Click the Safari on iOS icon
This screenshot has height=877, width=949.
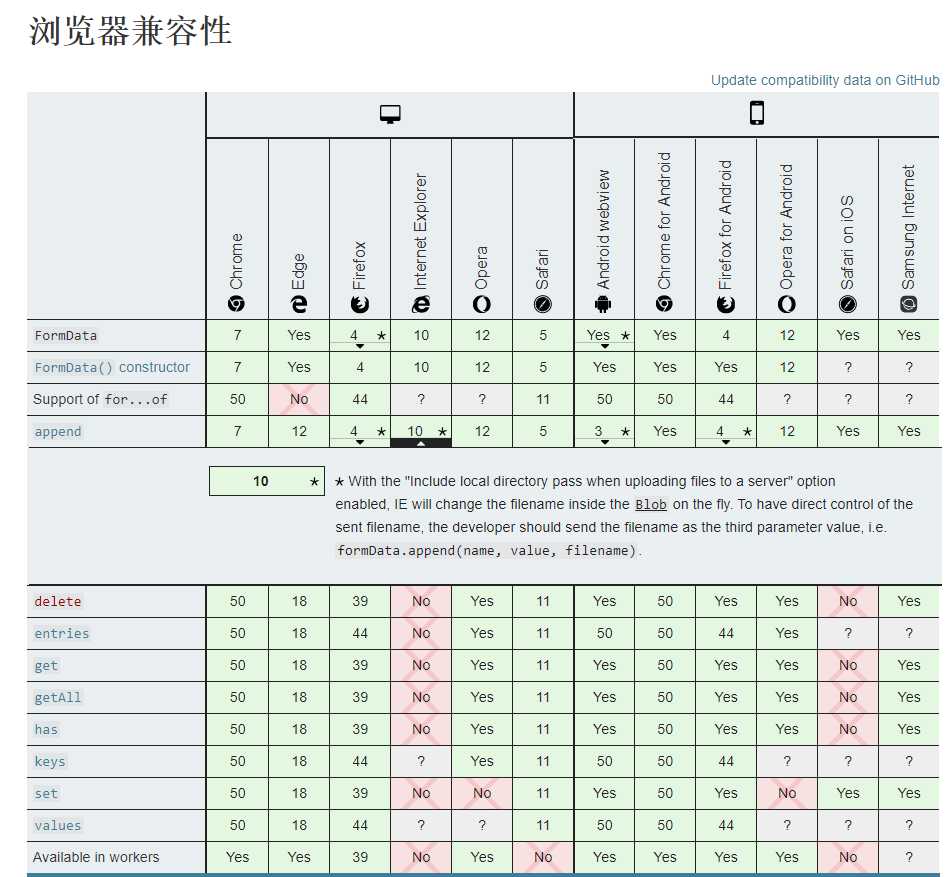point(847,304)
